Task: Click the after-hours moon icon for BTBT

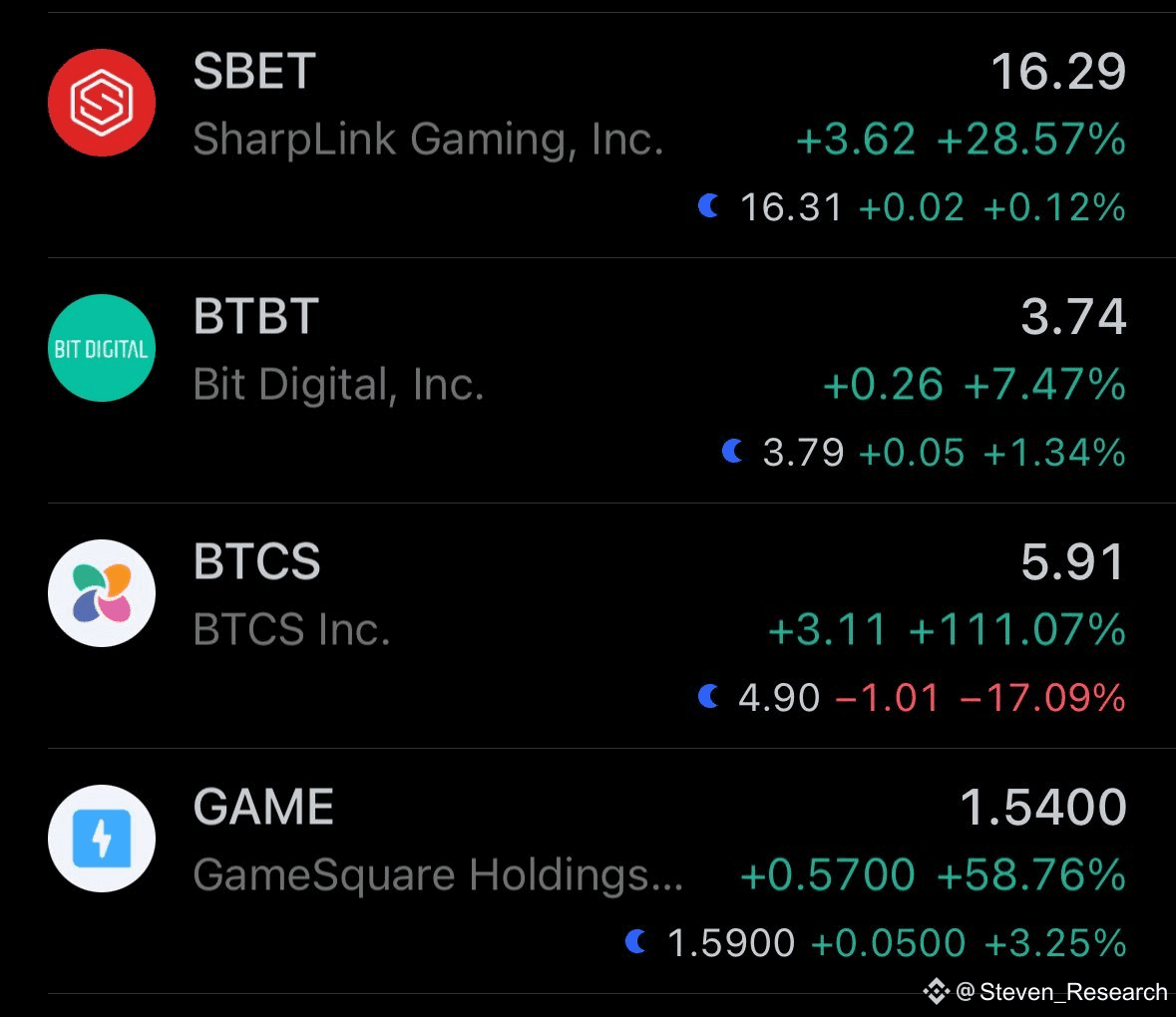Action: (x=733, y=452)
